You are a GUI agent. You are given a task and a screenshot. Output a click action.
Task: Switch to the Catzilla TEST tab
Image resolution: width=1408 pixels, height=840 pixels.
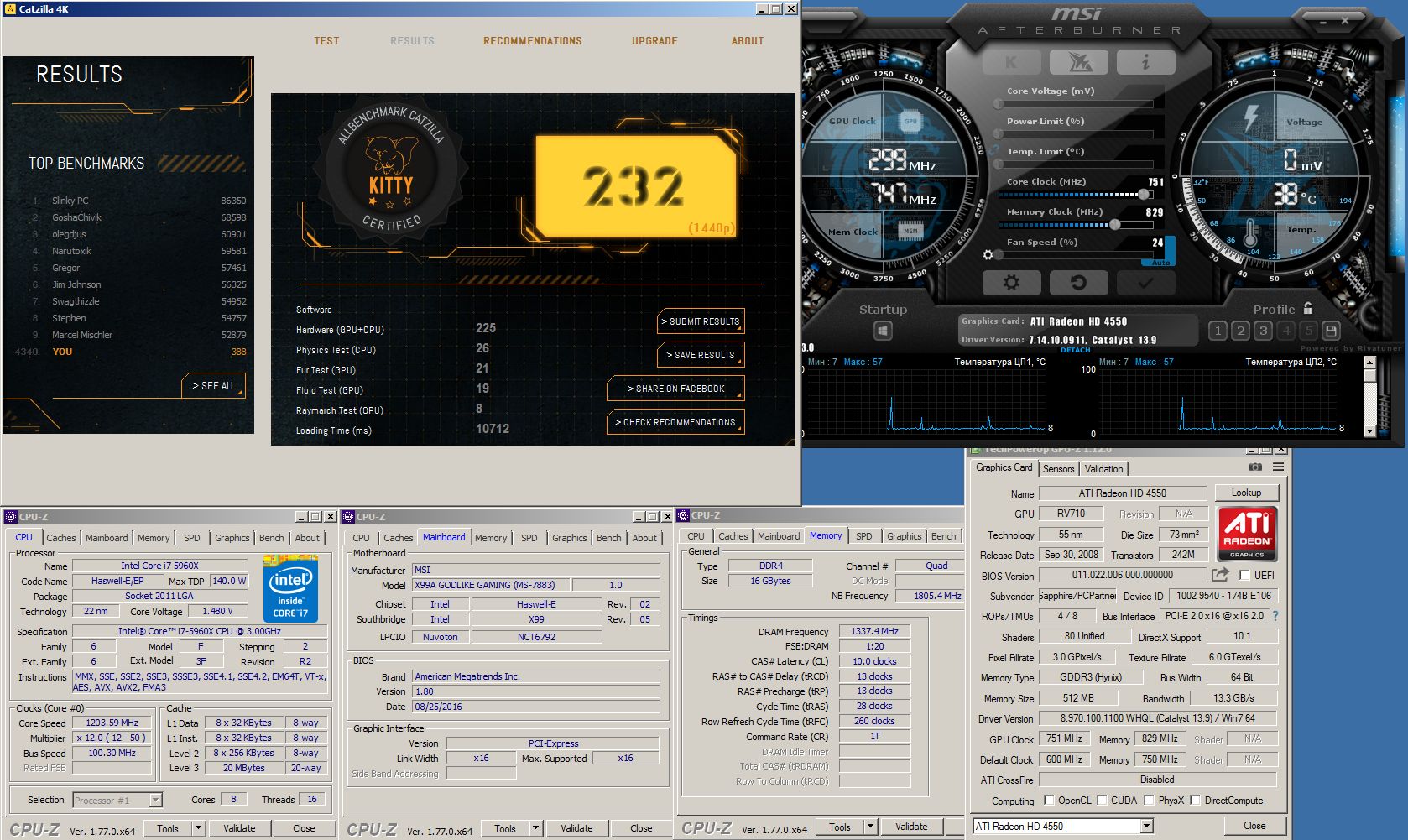(326, 41)
